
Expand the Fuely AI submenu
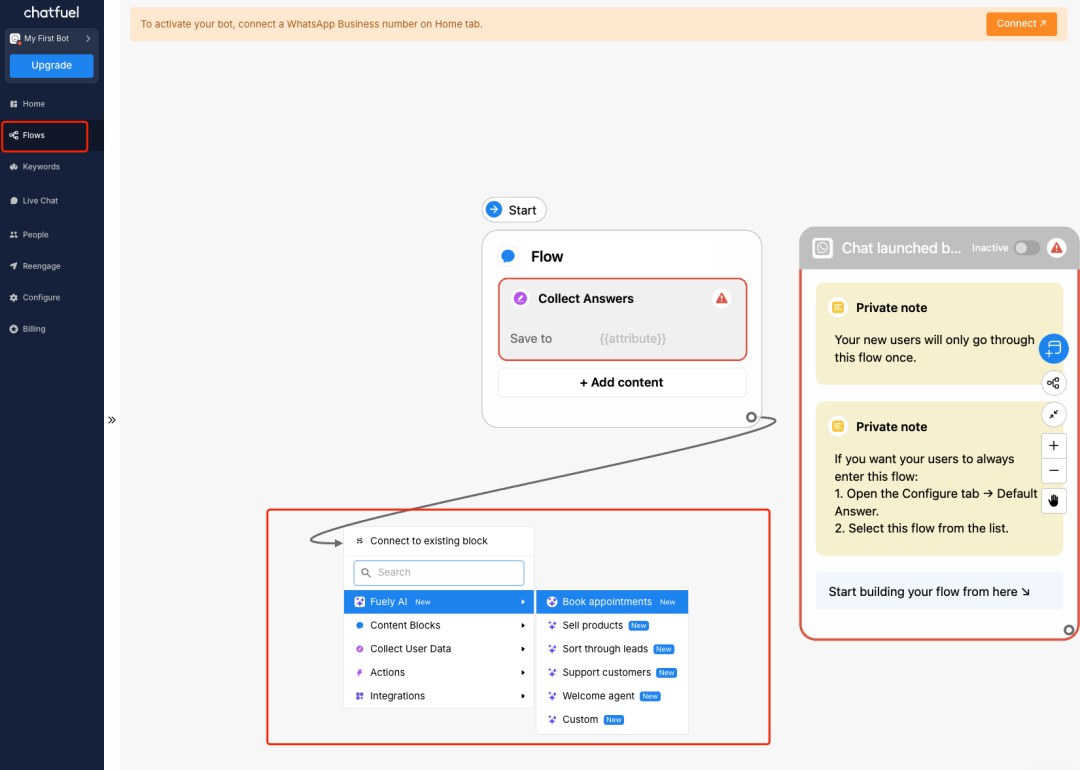pos(439,602)
